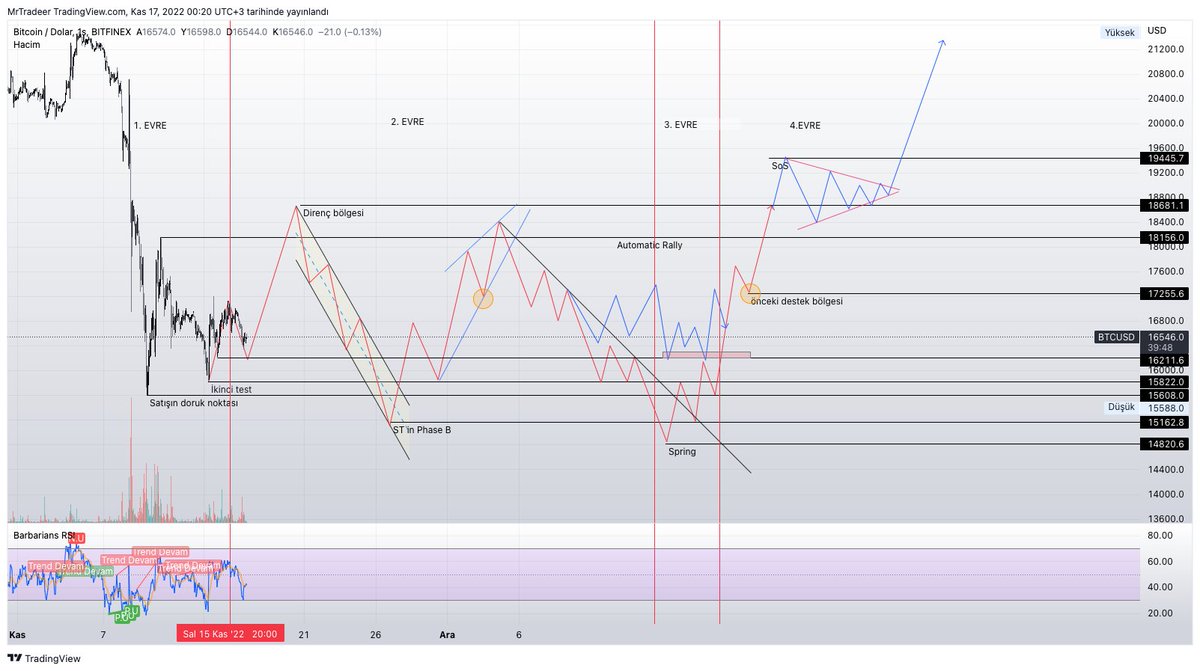Screen dimensions: 1200x671
Task: Select the Satışın doruk noktası annotation
Action: [193, 402]
